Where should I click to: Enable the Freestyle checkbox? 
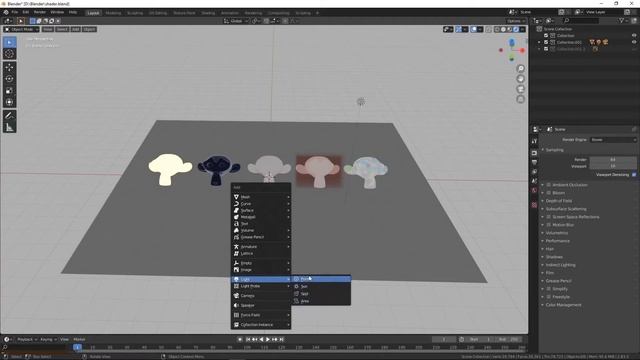pos(549,297)
